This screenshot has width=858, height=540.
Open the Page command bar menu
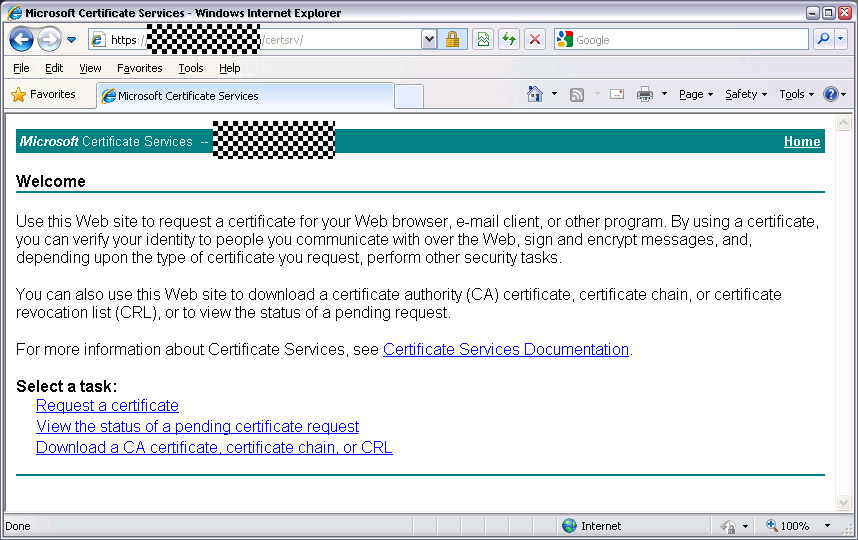(x=696, y=94)
